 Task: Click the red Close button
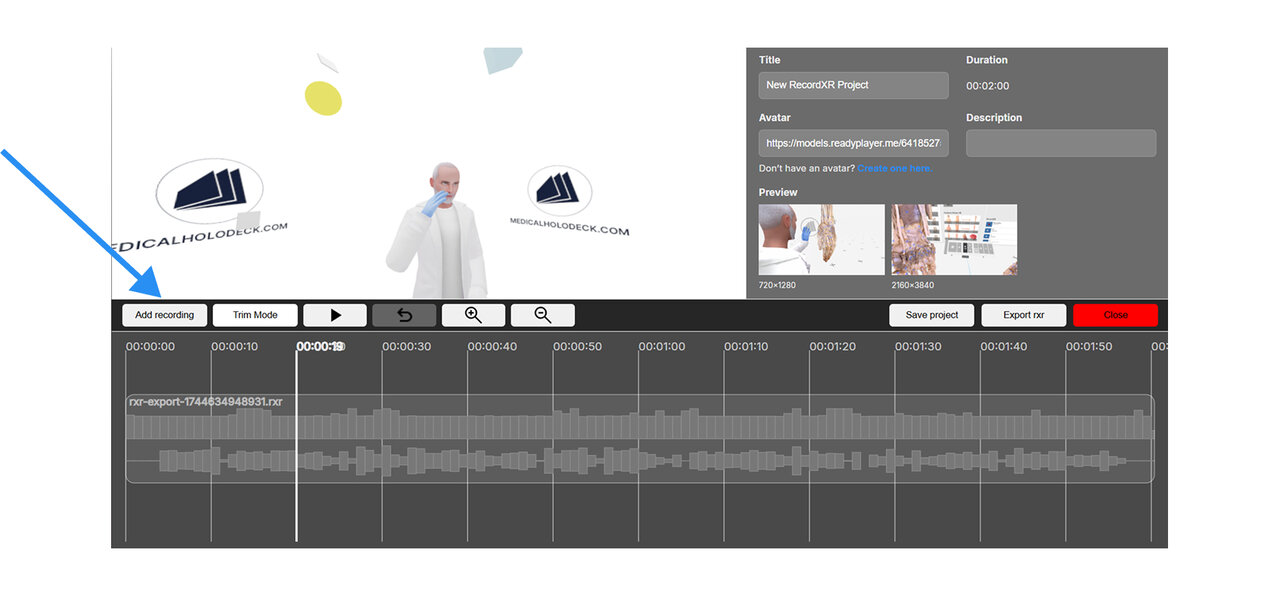click(x=1115, y=314)
